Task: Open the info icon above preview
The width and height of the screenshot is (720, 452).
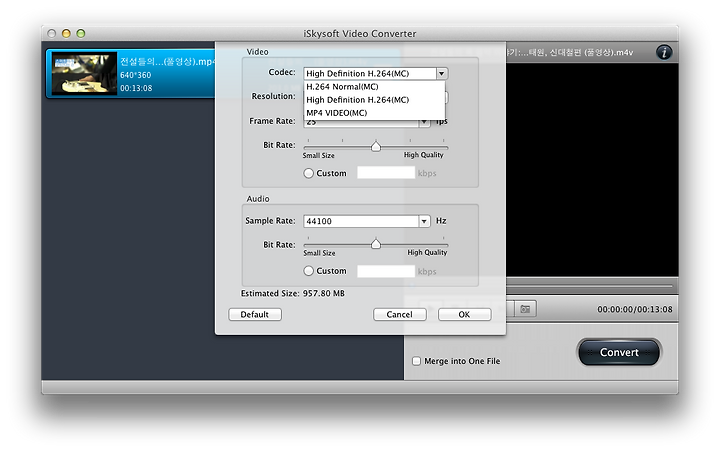Action: [x=664, y=52]
